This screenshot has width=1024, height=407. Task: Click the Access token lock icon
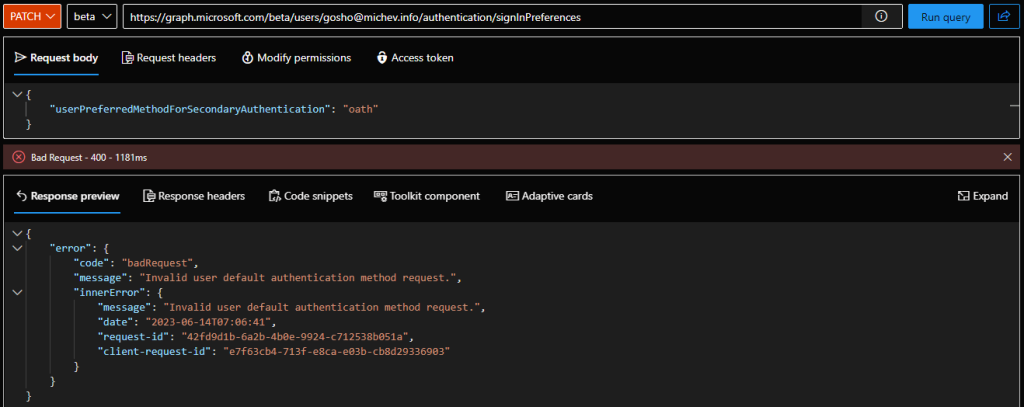[x=382, y=58]
